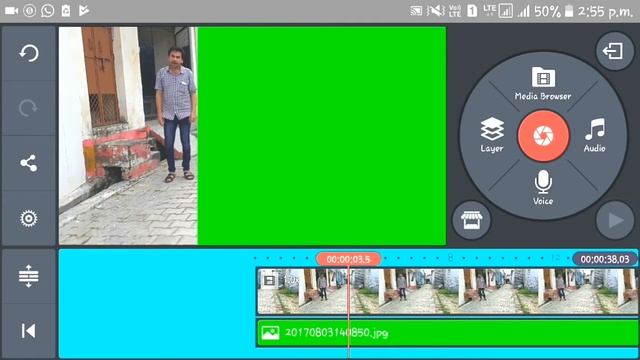Viewport: 640px width, 360px height.
Task: Add an Audio track
Action: coord(594,135)
